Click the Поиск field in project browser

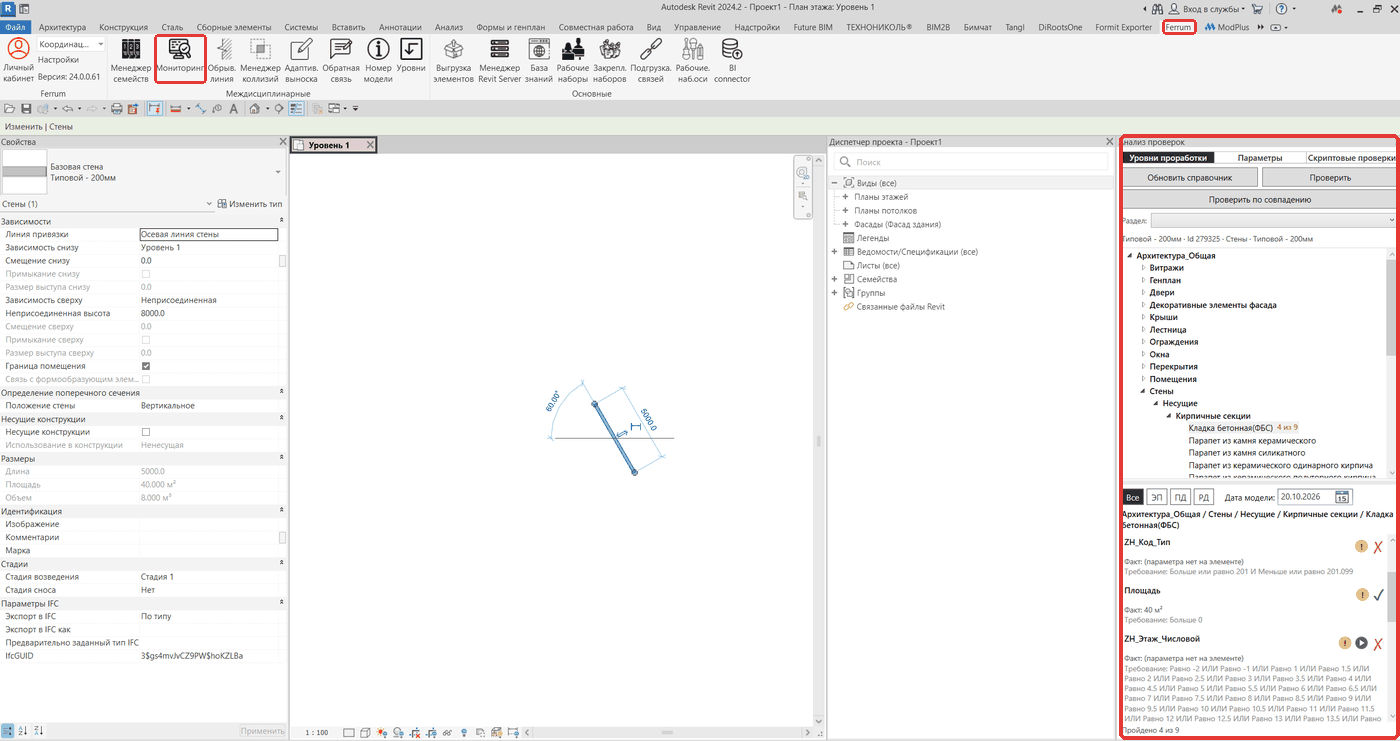pyautogui.click(x=972, y=161)
